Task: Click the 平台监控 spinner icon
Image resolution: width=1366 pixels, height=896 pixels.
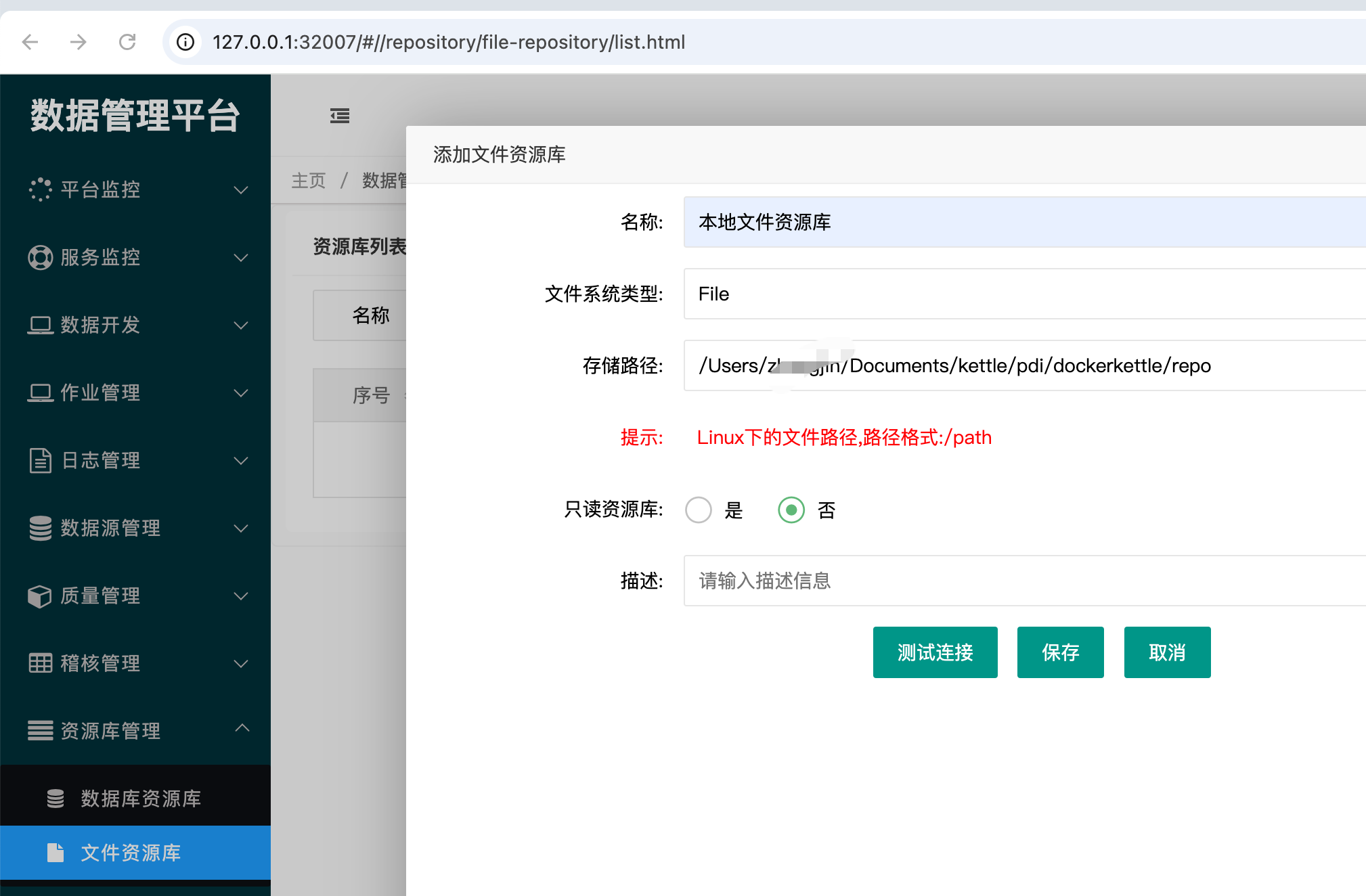Action: pos(40,189)
